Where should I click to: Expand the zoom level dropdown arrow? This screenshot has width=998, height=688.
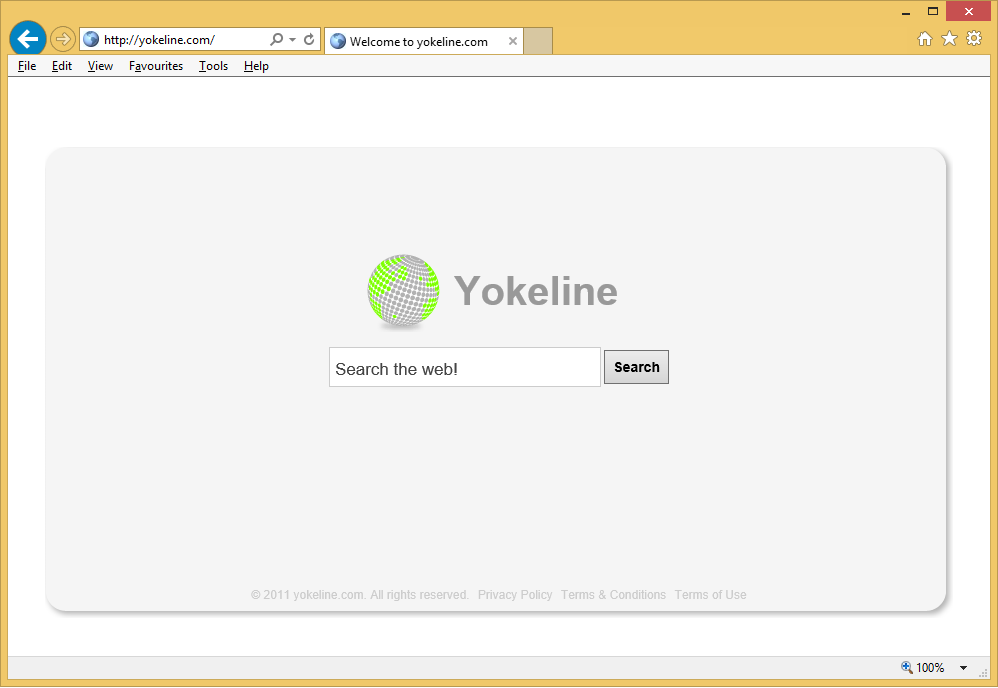coord(963,668)
